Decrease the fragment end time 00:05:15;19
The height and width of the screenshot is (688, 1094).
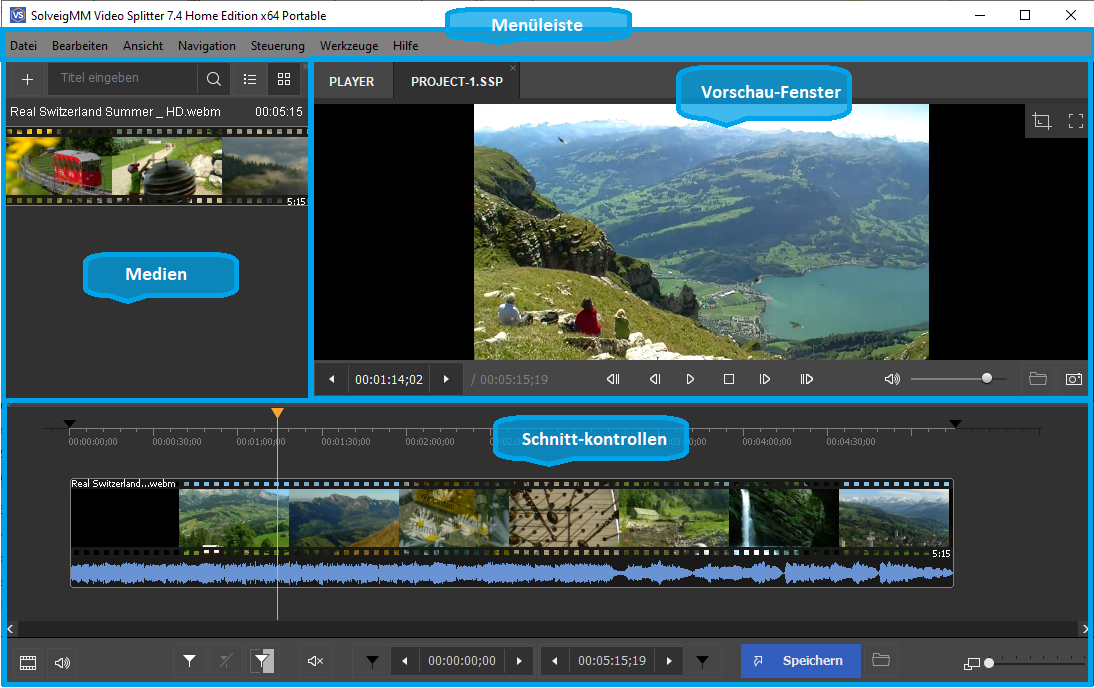(555, 661)
